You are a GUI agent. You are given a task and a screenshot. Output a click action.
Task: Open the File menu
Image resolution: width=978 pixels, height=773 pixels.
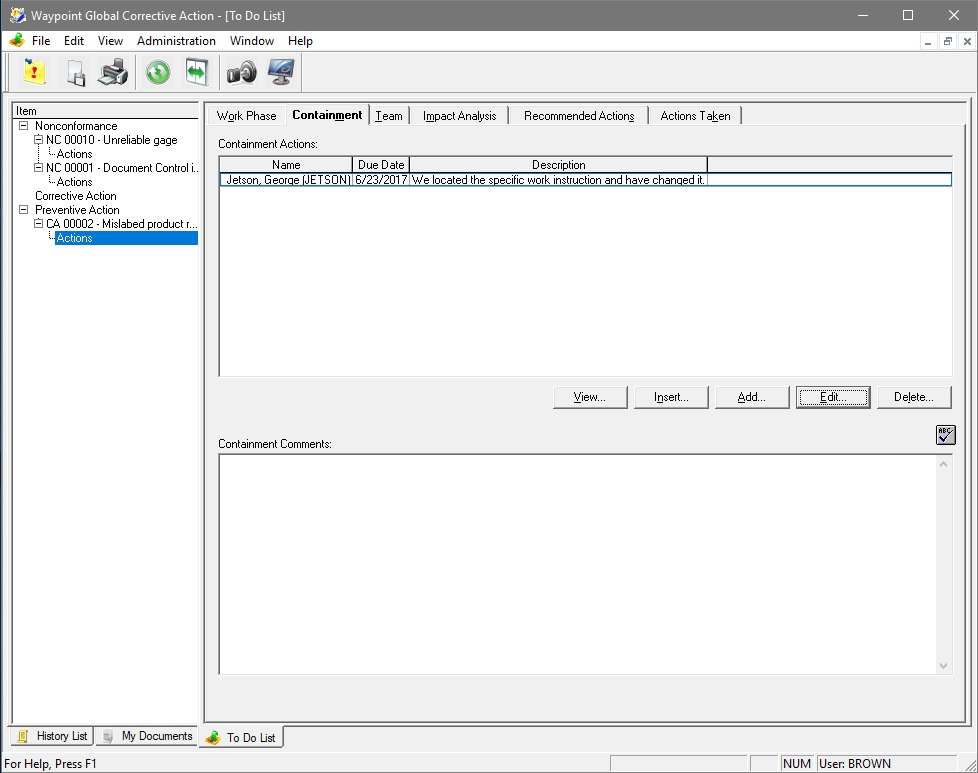click(x=41, y=41)
